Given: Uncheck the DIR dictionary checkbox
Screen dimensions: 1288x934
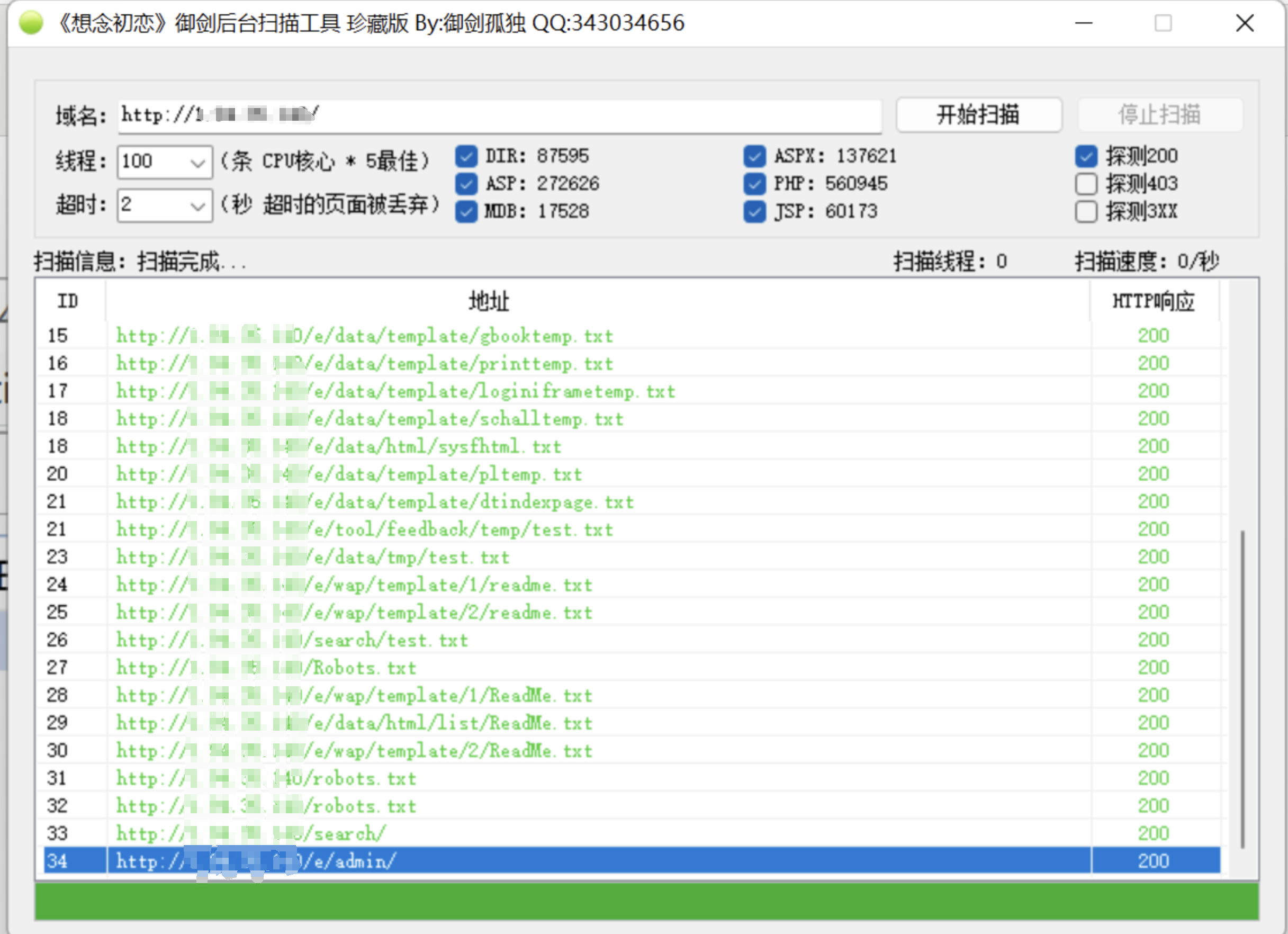Looking at the screenshot, I should pyautogui.click(x=466, y=156).
